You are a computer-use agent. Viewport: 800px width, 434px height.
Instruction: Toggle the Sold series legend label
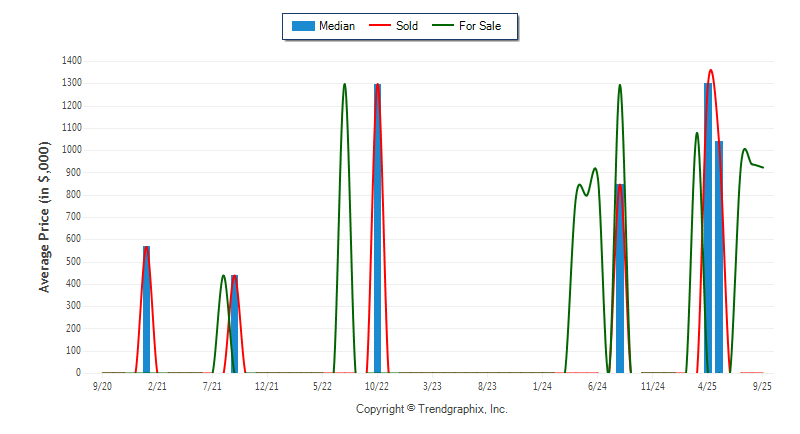tap(407, 26)
